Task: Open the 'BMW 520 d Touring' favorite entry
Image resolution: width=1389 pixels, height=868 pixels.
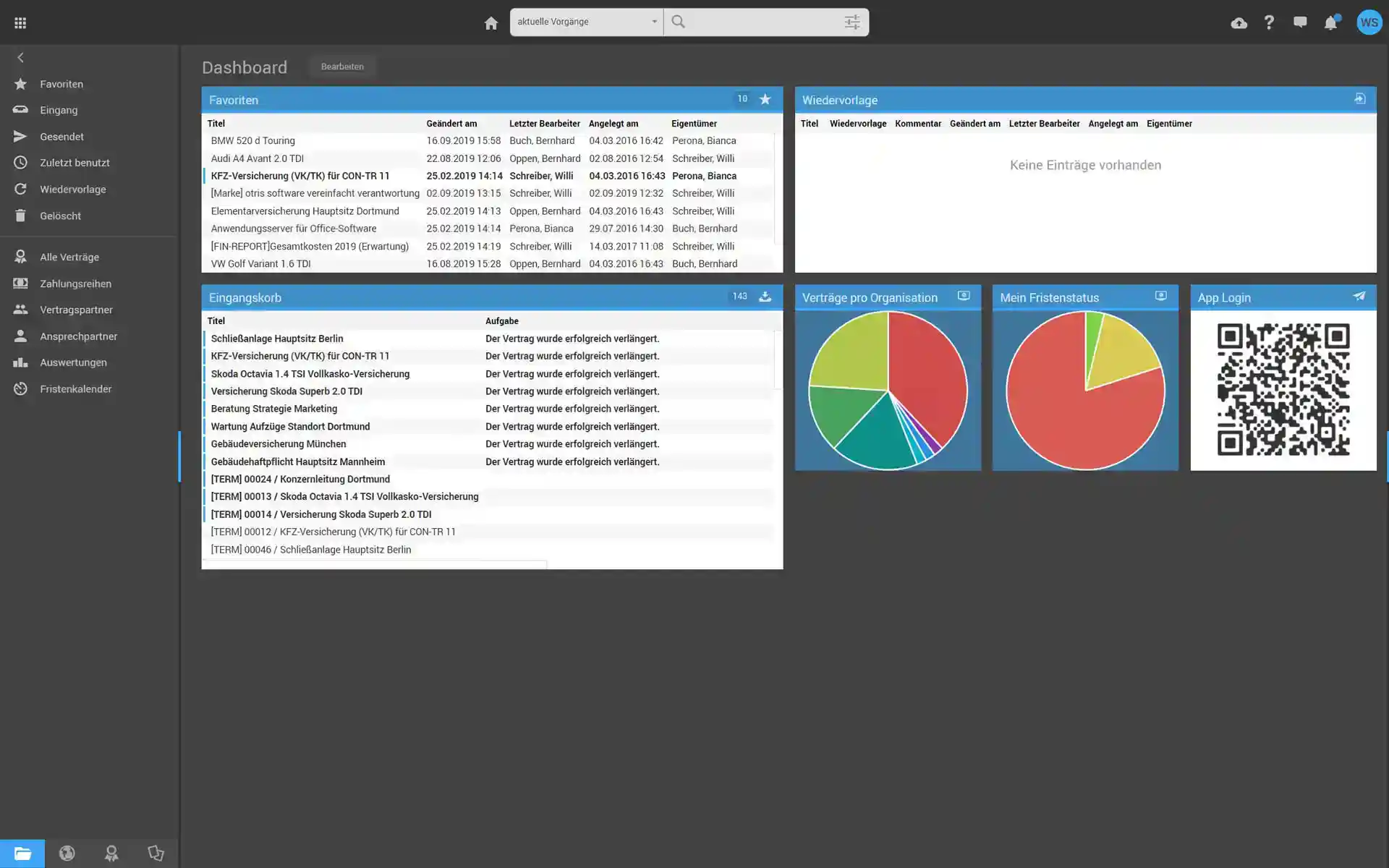Action: (252, 141)
